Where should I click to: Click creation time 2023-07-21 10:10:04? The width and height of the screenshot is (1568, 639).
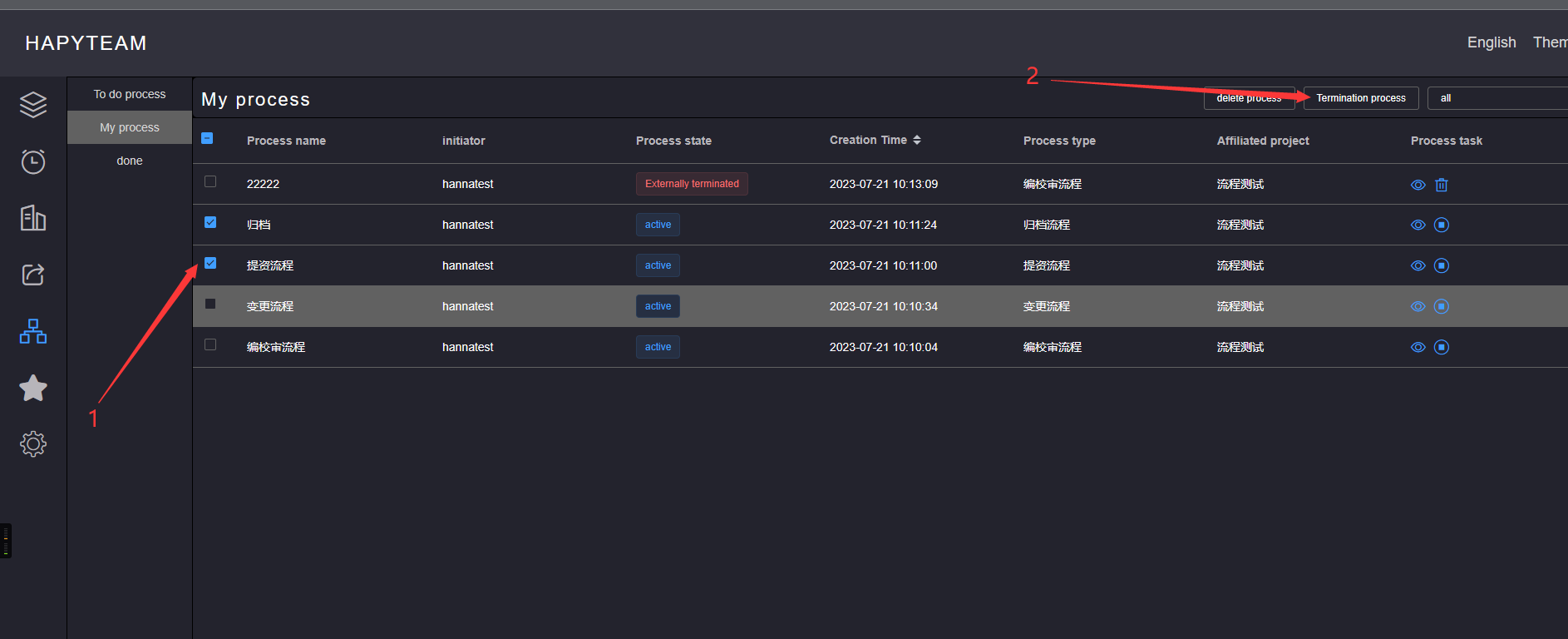(x=884, y=347)
